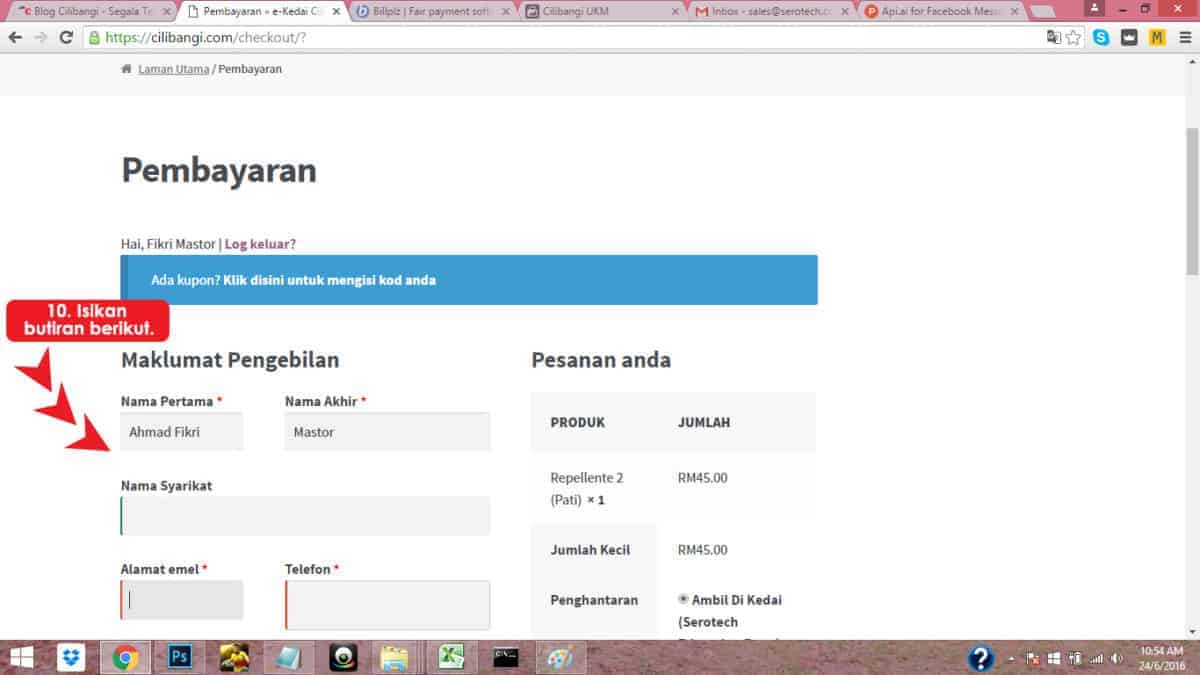Select Ambil Di Kedai delivery option
This screenshot has width=1200, height=675.
point(684,599)
